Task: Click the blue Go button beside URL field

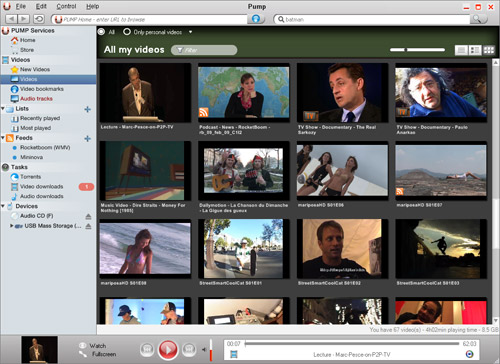Action: (x=256, y=19)
